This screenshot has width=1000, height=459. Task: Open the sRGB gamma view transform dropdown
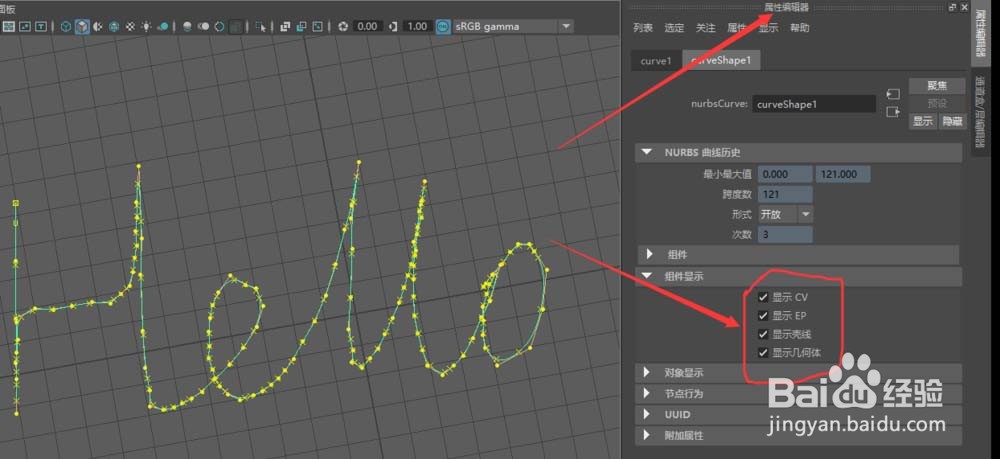pos(566,27)
